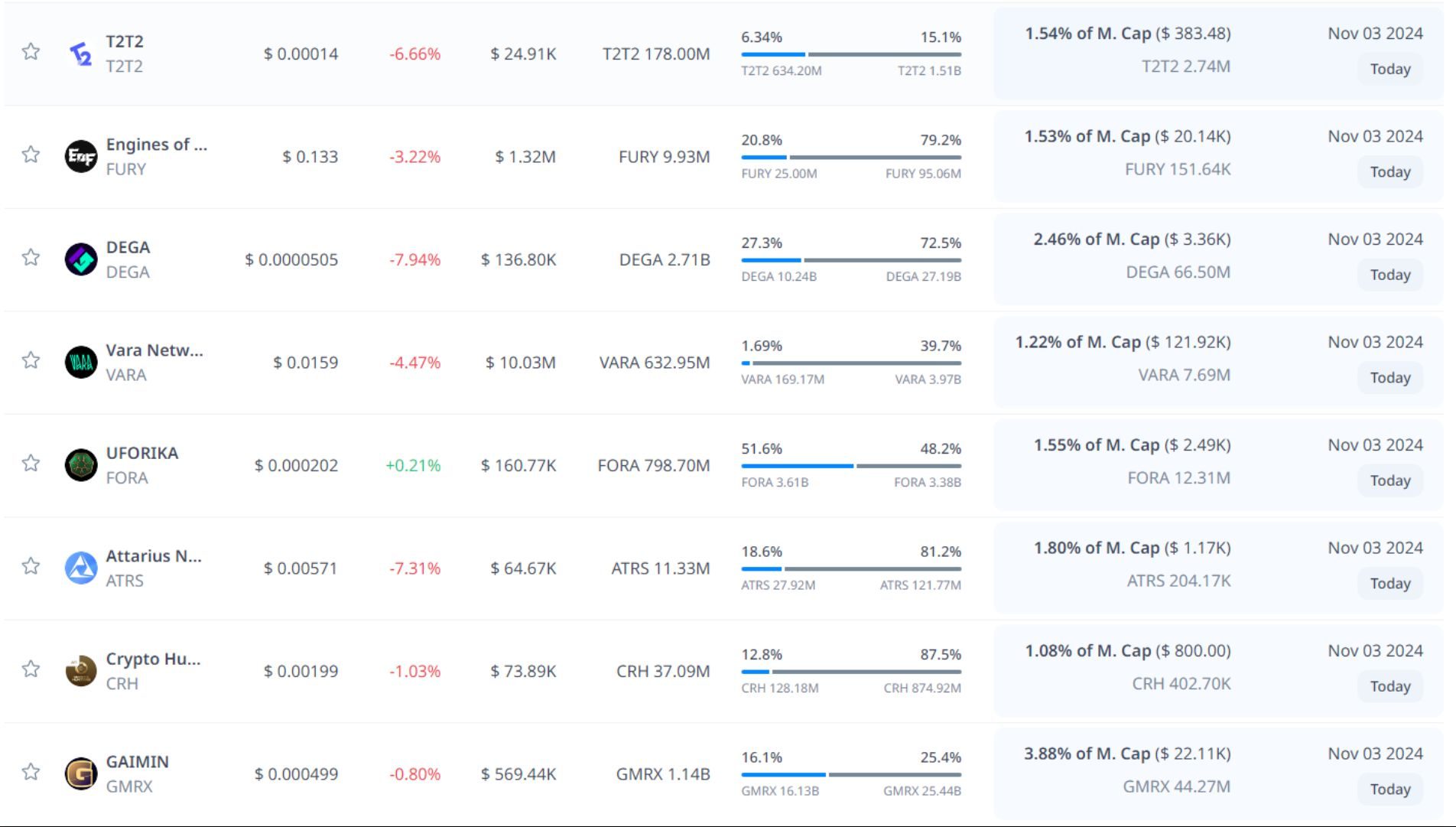Click the Today badge in FURY row

(1389, 172)
